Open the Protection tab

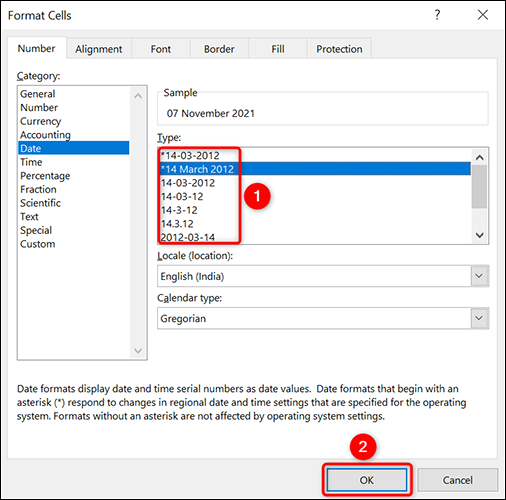pos(339,49)
